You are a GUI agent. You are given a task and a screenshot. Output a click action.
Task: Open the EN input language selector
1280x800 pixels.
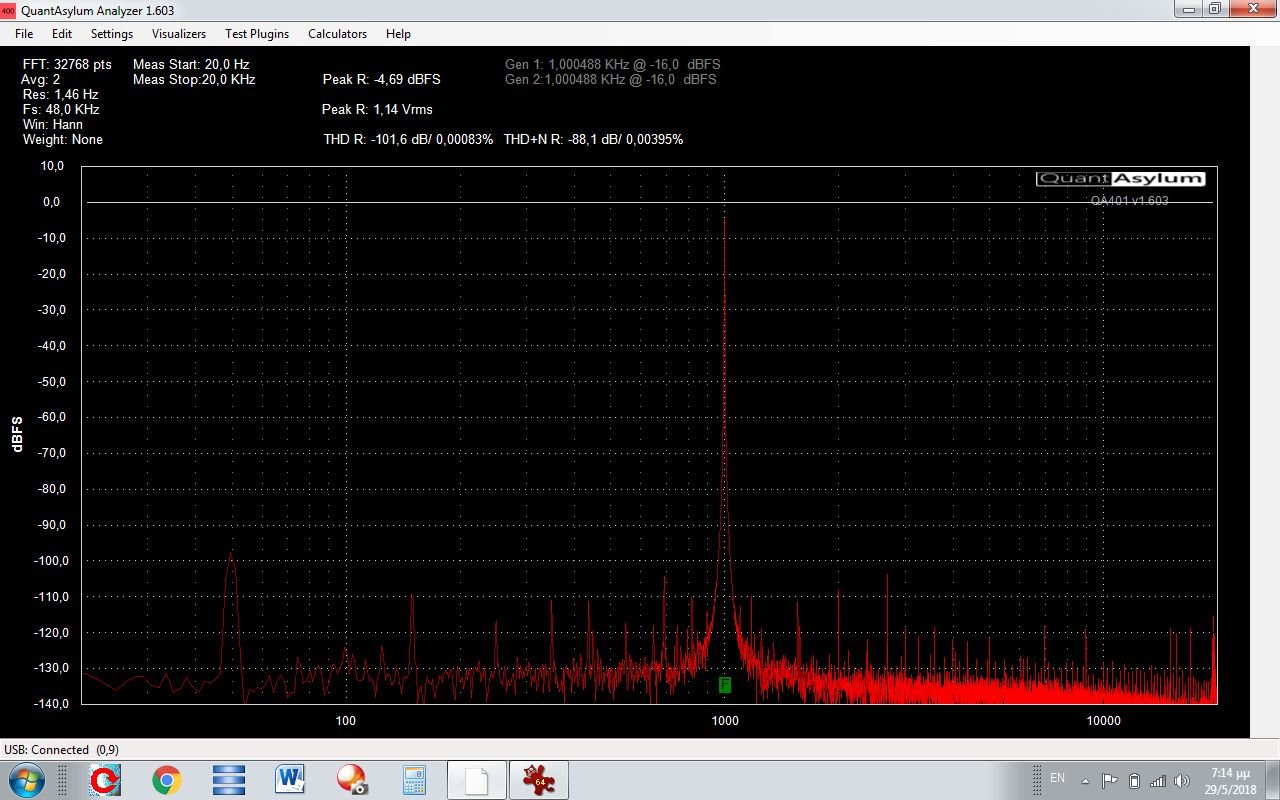(1057, 778)
